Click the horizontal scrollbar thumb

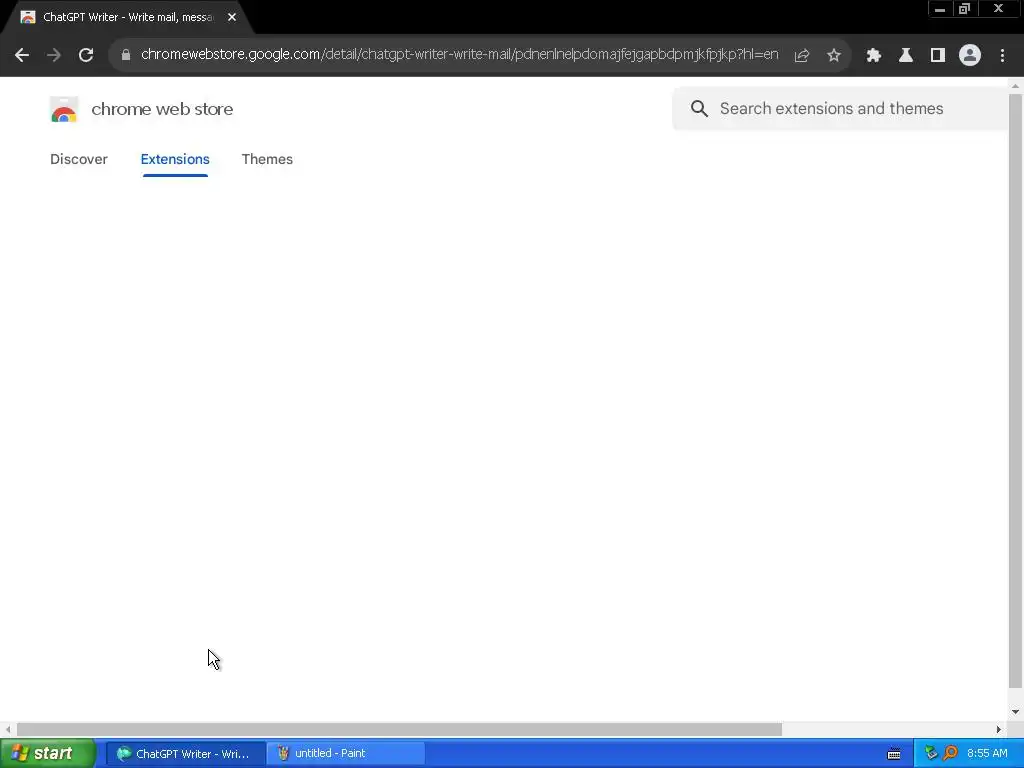[399, 729]
